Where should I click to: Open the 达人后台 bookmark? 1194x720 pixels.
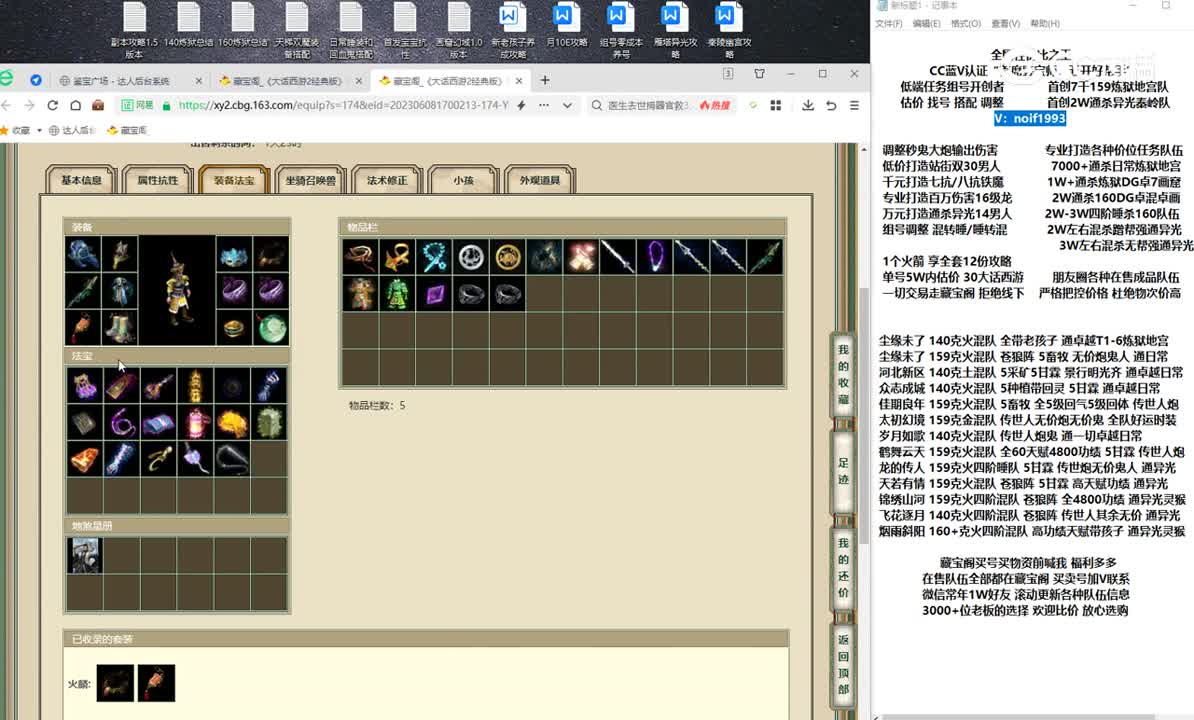(x=72, y=130)
